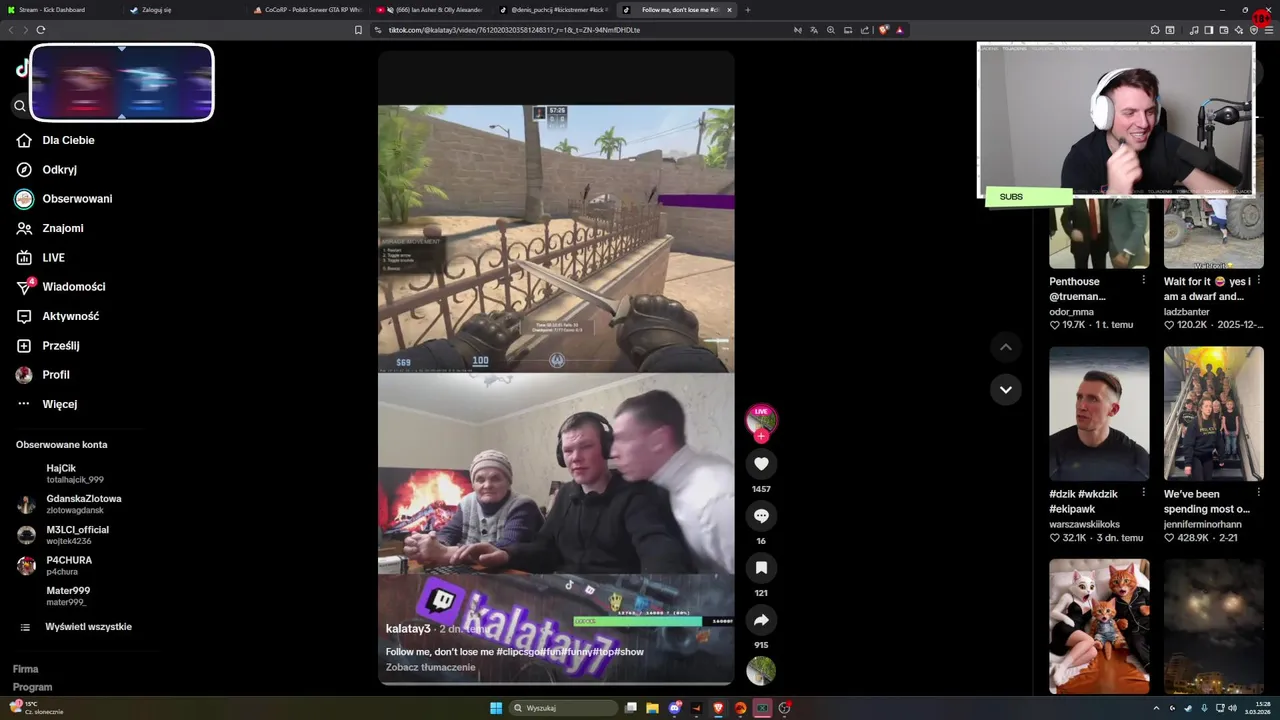Screen dimensions: 1280x720
Task: Bookmark the video with the save icon
Action: coord(761,568)
